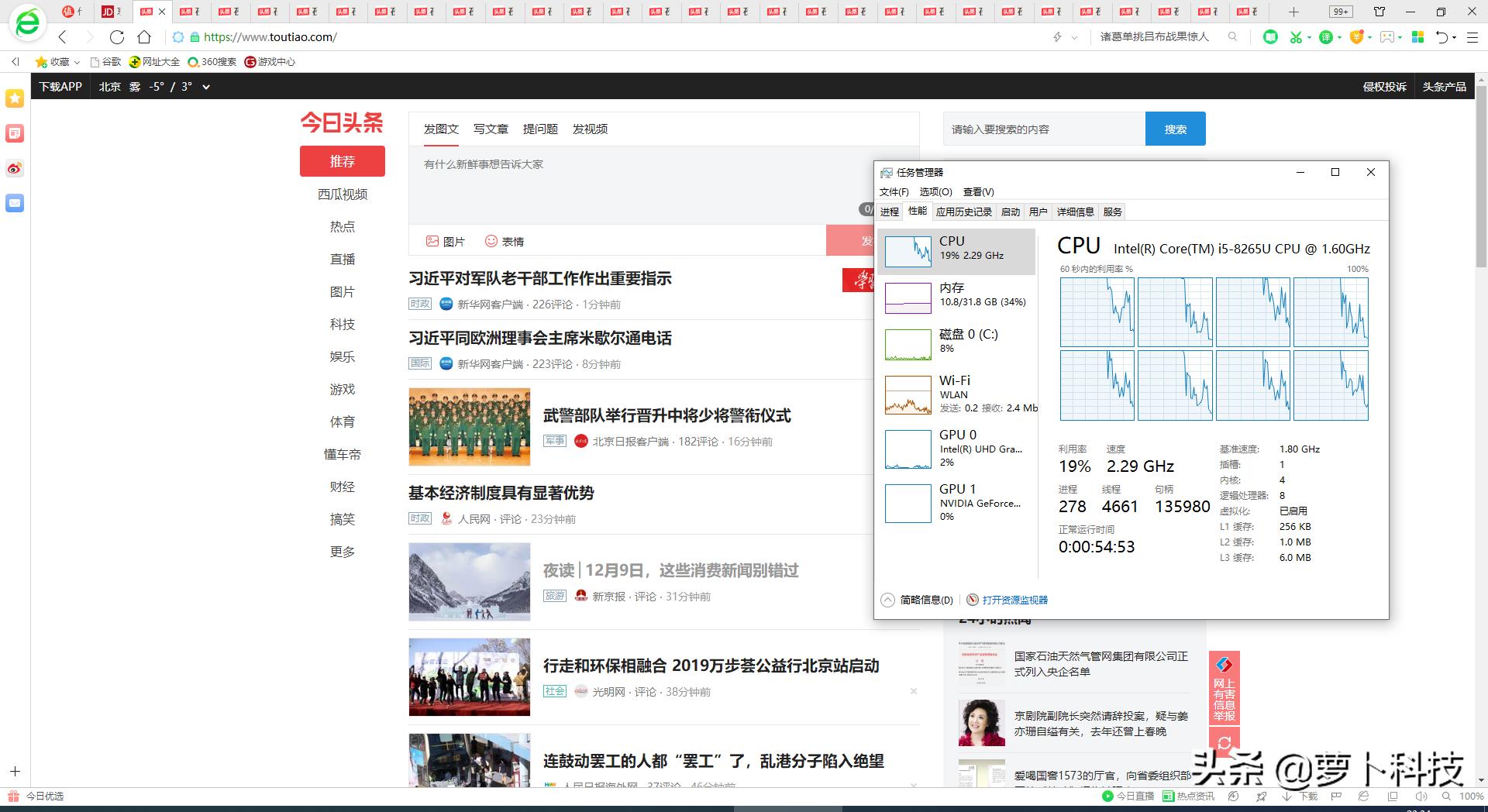Expand the Beijing weather dropdown arrow
Viewport: 1488px width, 812px height.
pyautogui.click(x=206, y=87)
